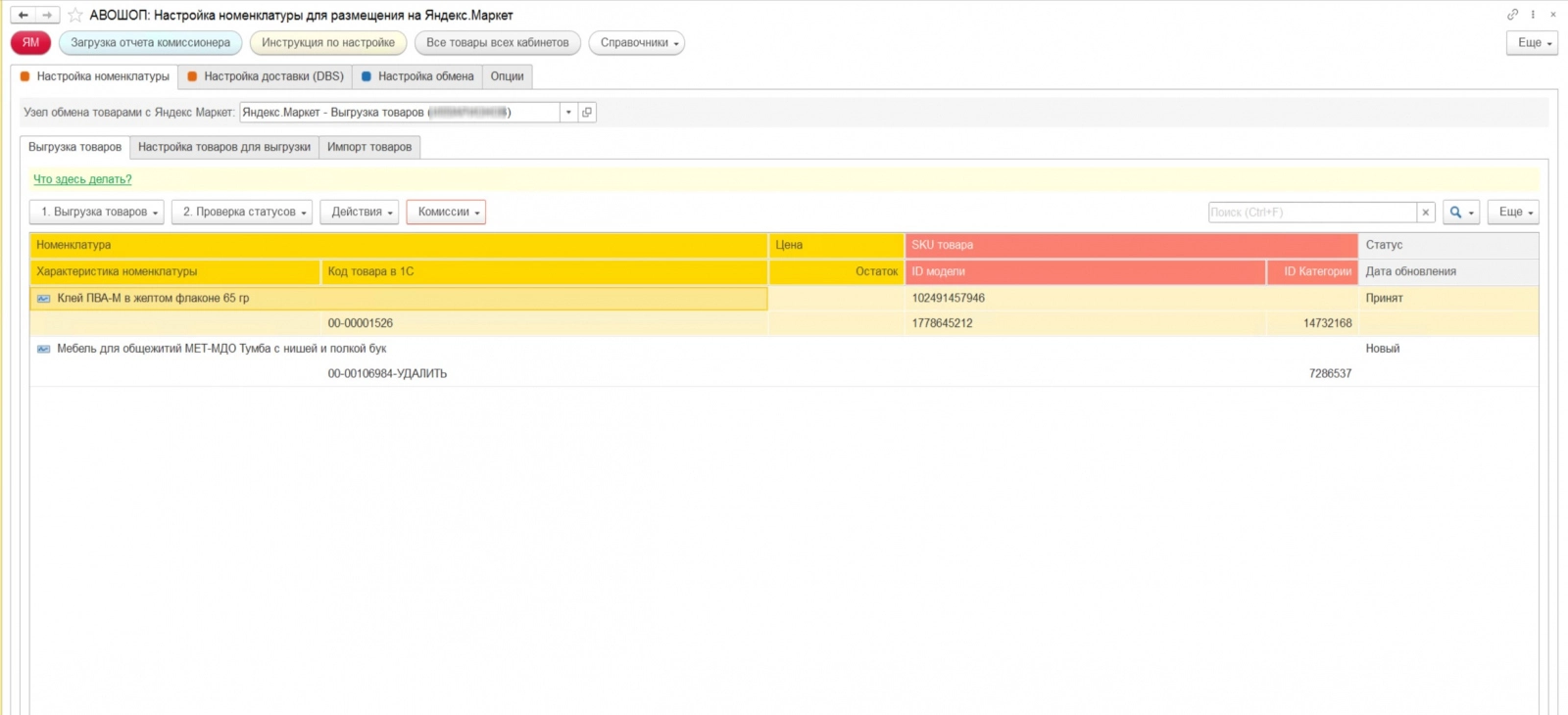Open the Еще menu beside the search
This screenshot has width=1568, height=715.
(1513, 213)
